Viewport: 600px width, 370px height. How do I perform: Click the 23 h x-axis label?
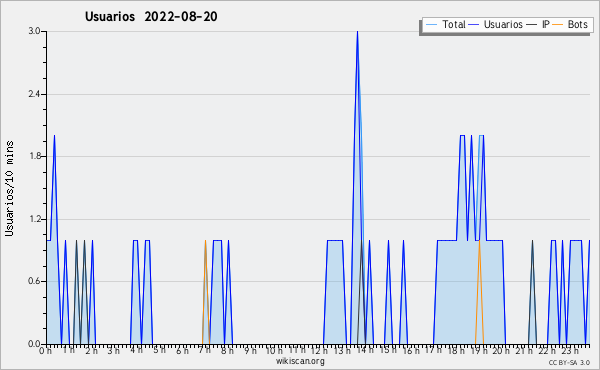(570, 350)
